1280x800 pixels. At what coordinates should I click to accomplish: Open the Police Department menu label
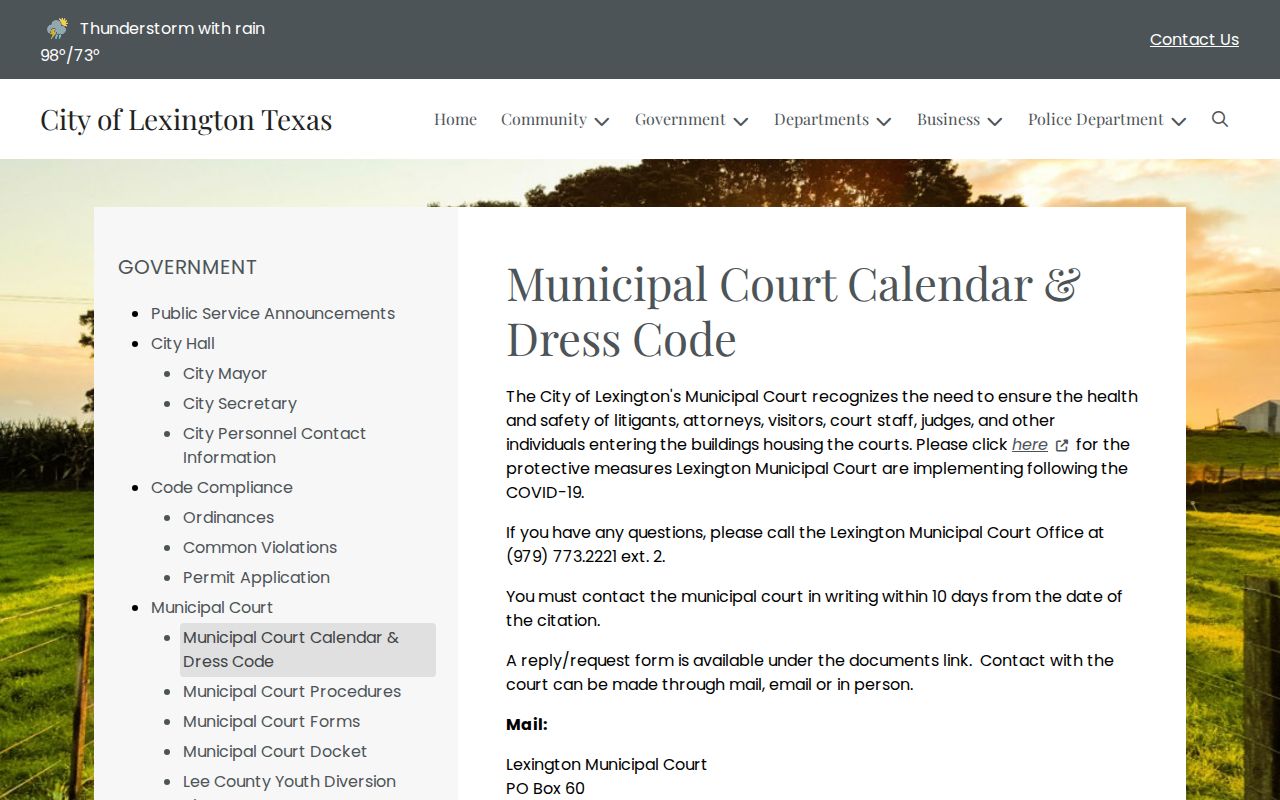click(x=1096, y=119)
